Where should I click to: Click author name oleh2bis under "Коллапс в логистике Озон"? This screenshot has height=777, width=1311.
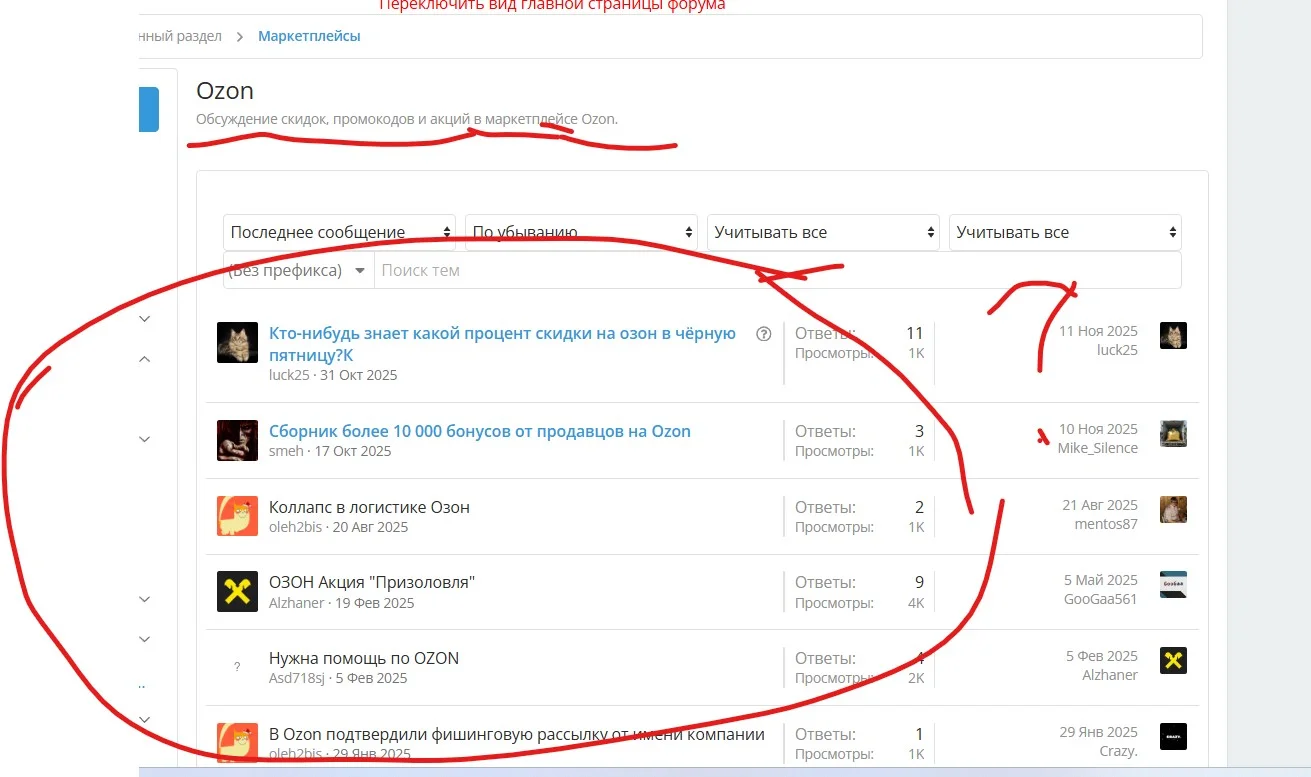tap(295, 527)
